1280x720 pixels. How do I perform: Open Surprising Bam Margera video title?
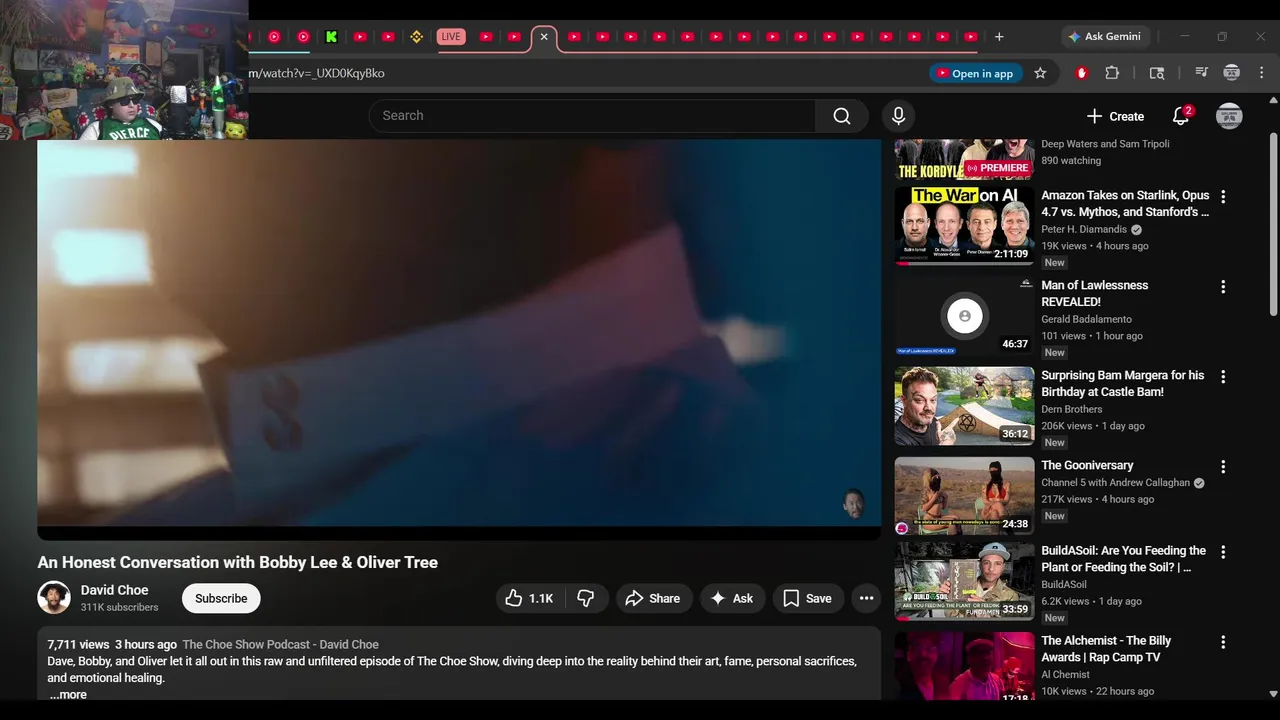[x=1123, y=383]
